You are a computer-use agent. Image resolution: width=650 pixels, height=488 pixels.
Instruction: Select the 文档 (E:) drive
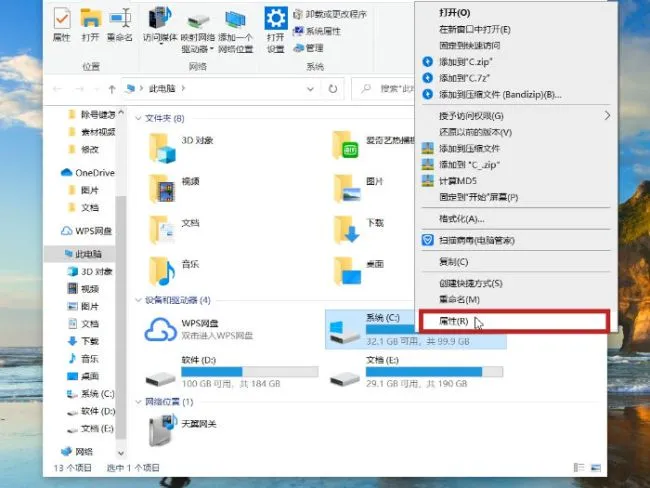point(416,371)
